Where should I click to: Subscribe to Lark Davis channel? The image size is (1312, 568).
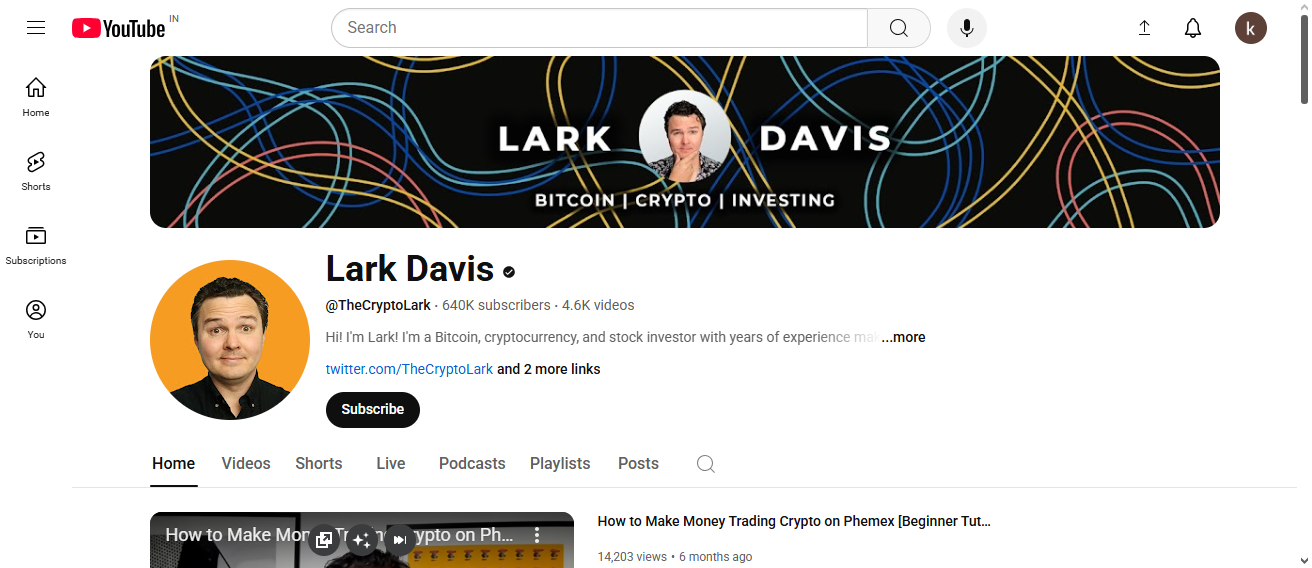(373, 410)
